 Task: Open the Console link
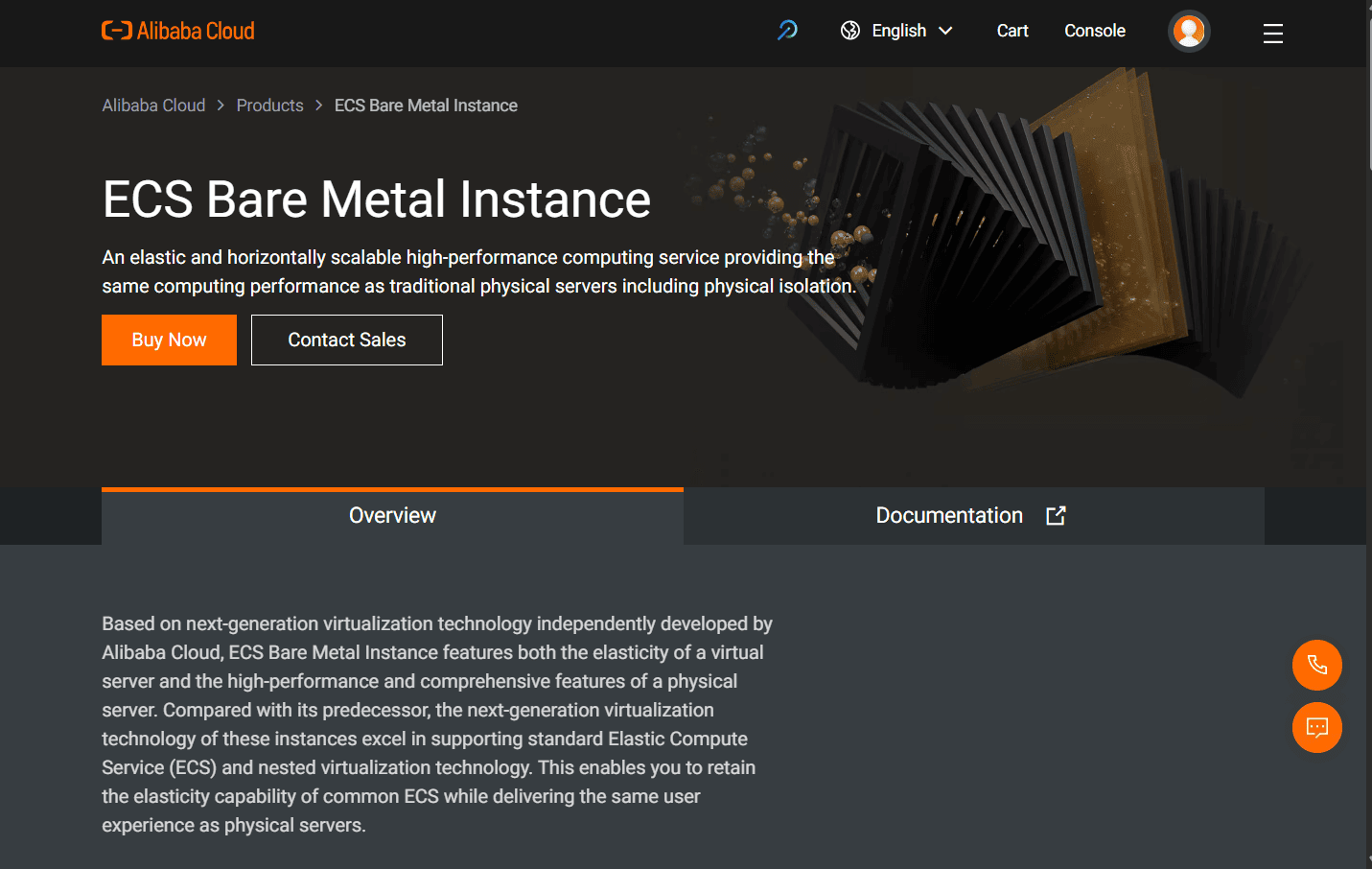pyautogui.click(x=1095, y=31)
